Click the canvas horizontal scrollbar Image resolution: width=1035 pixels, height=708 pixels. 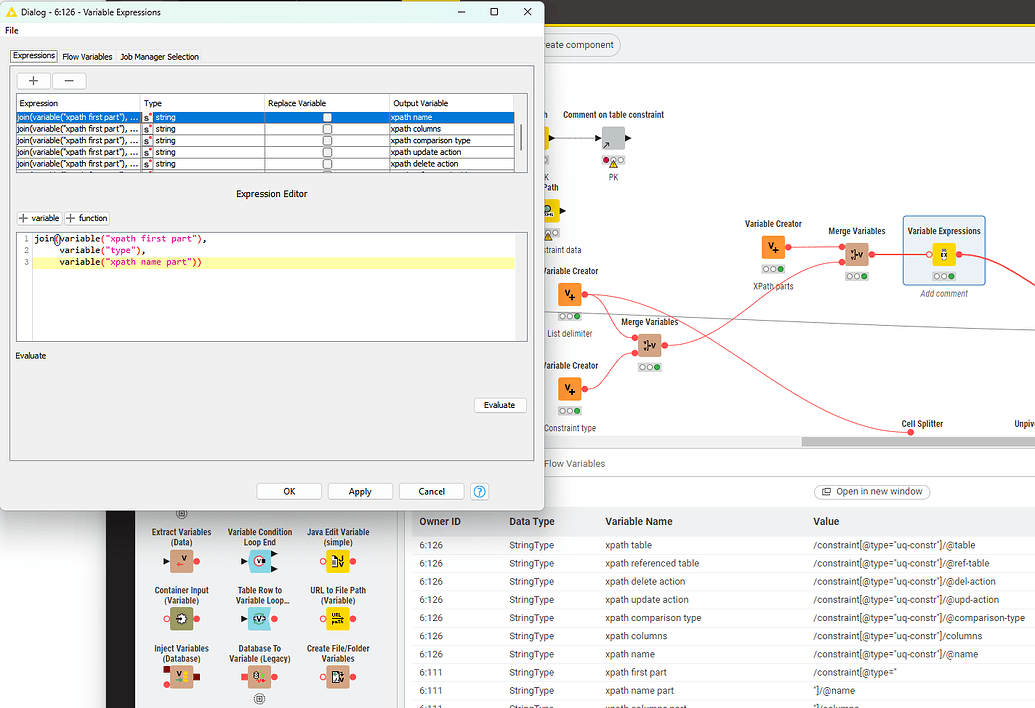(x=918, y=441)
